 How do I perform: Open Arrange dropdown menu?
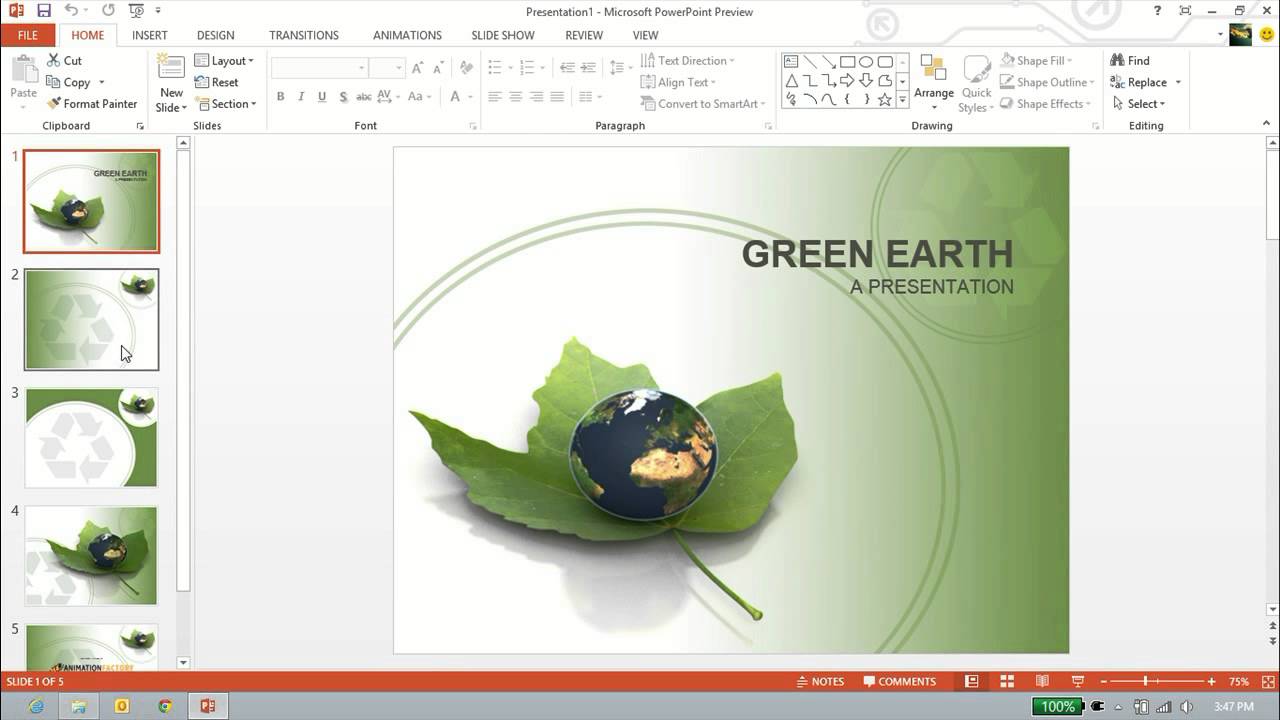pos(934,84)
